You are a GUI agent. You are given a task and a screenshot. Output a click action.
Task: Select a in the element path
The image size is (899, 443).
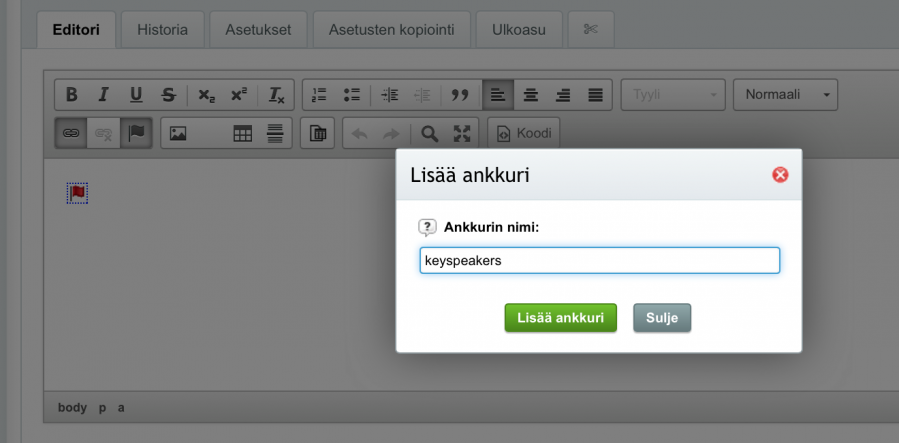tap(121, 408)
